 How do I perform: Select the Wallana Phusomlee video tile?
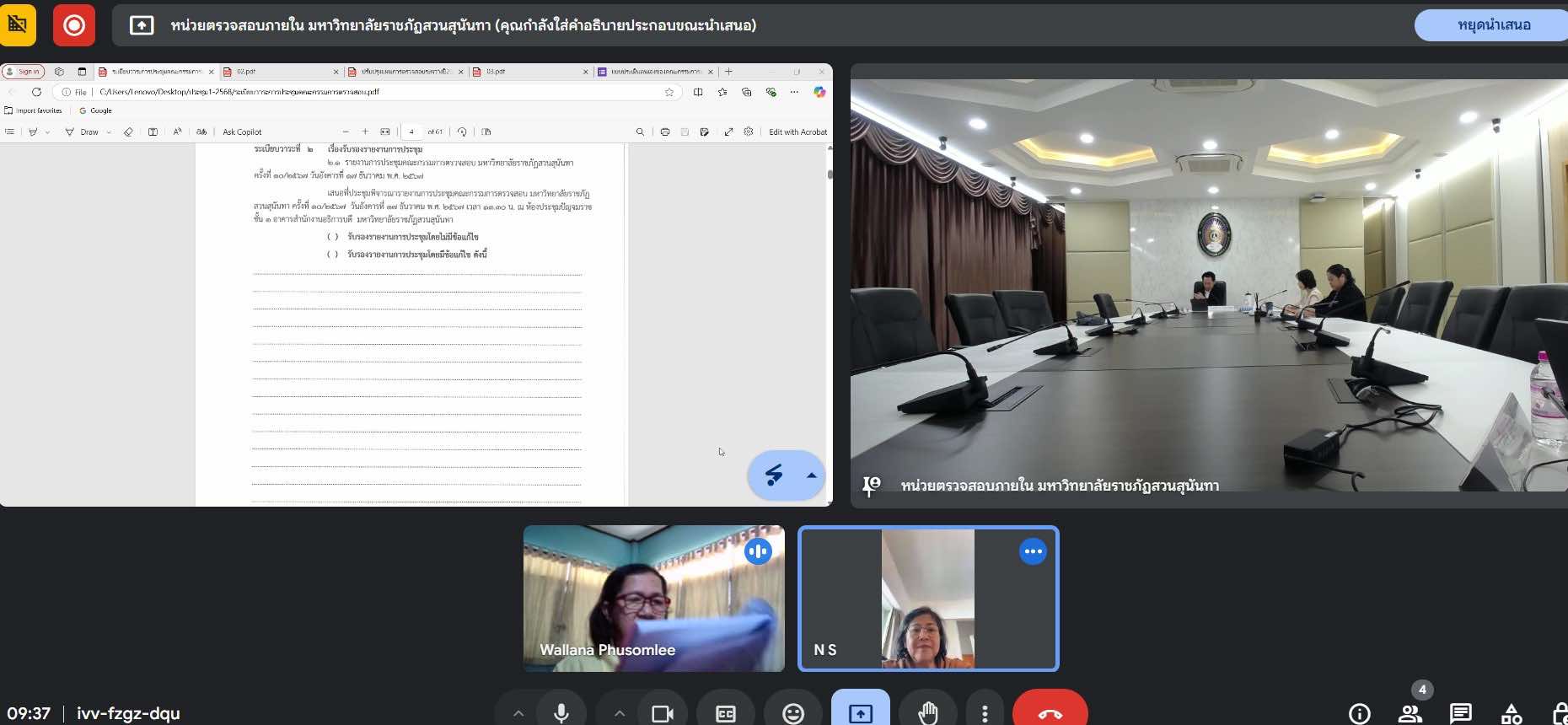(653, 599)
